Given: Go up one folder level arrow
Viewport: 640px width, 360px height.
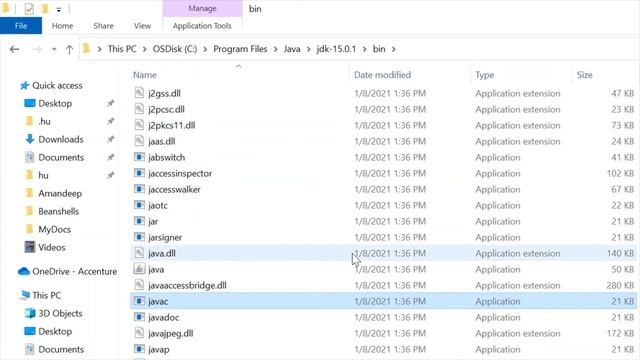Looking at the screenshot, I should coord(69,49).
